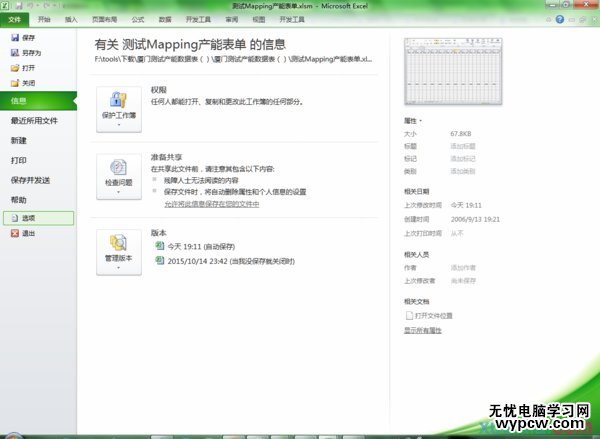Image resolution: width=600 pixels, height=439 pixels.
Task: Click the 保护工作簿 lock and key button
Action: (119, 109)
